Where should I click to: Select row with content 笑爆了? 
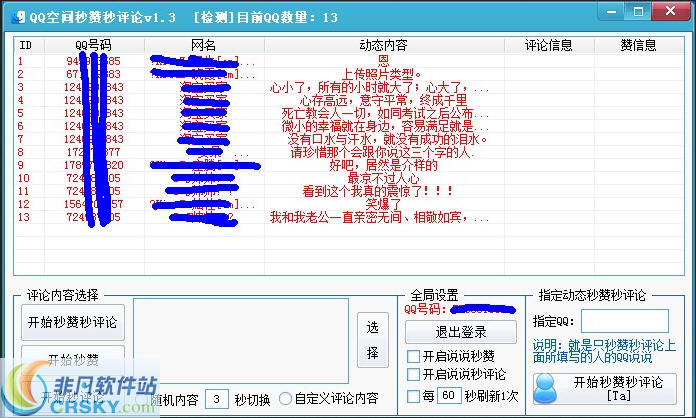[x=349, y=204]
